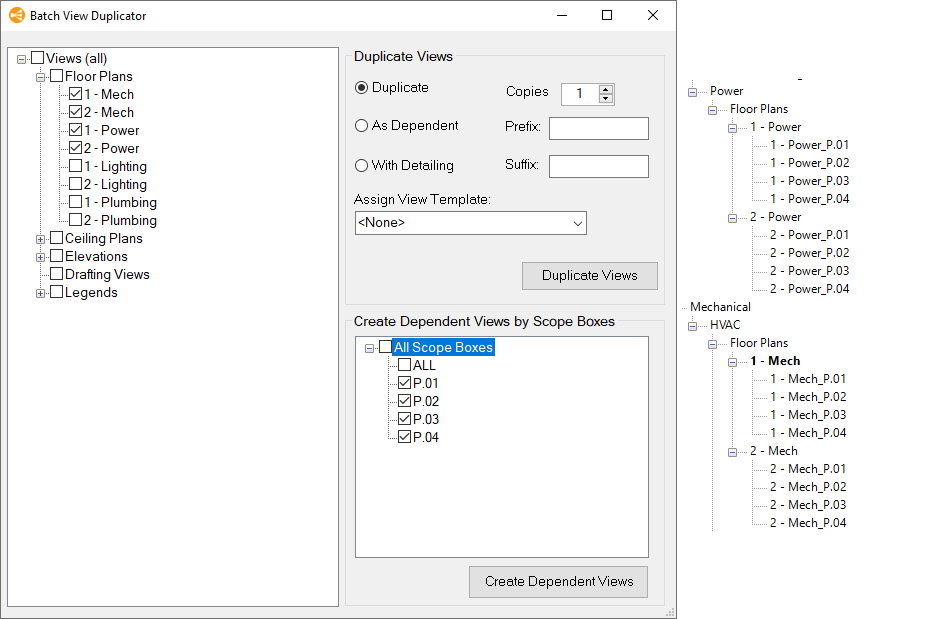Expand the Elevations tree node
The height and width of the screenshot is (619, 926).
[x=41, y=256]
